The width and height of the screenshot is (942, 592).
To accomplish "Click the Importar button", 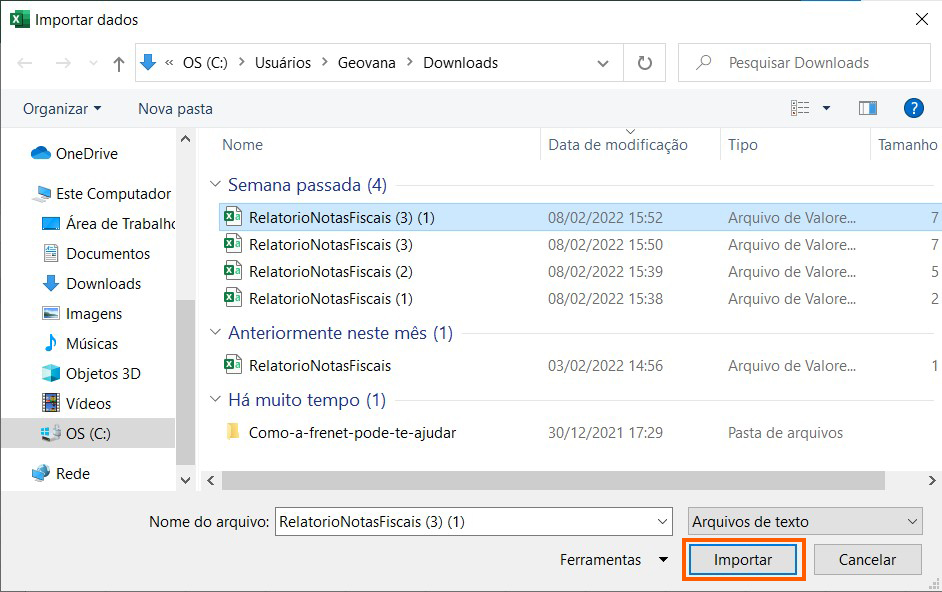I will click(743, 560).
